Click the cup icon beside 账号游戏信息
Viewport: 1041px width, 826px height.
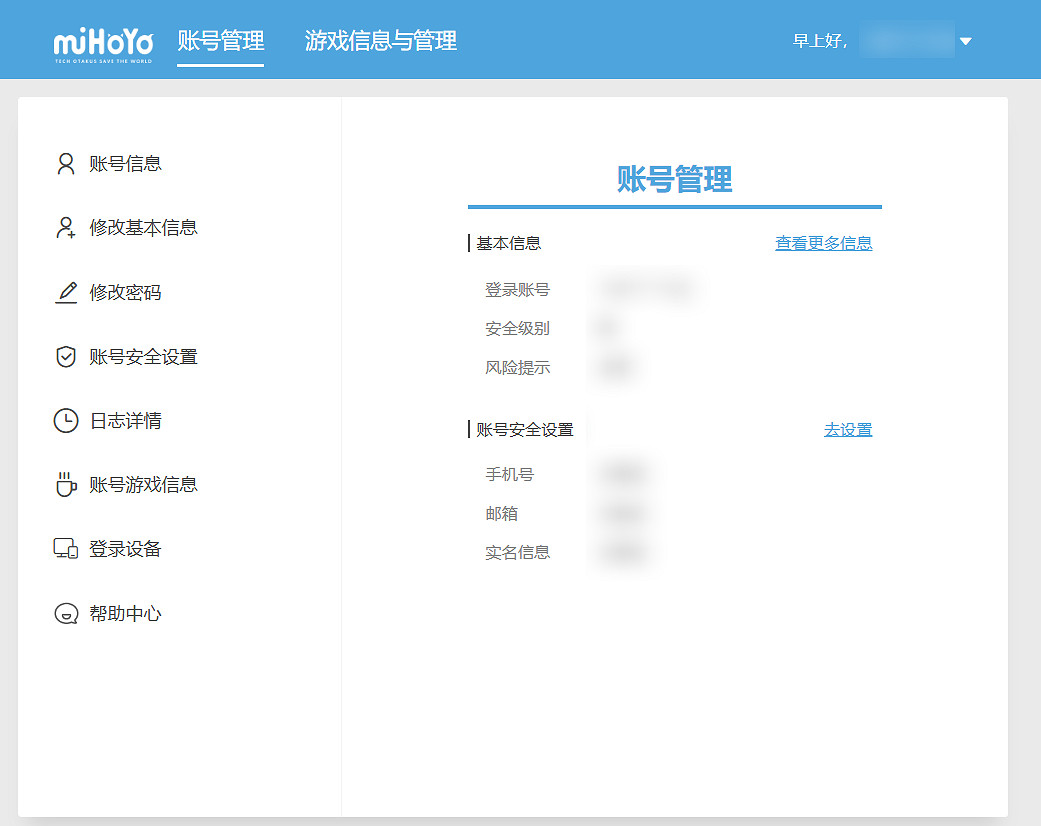(66, 485)
